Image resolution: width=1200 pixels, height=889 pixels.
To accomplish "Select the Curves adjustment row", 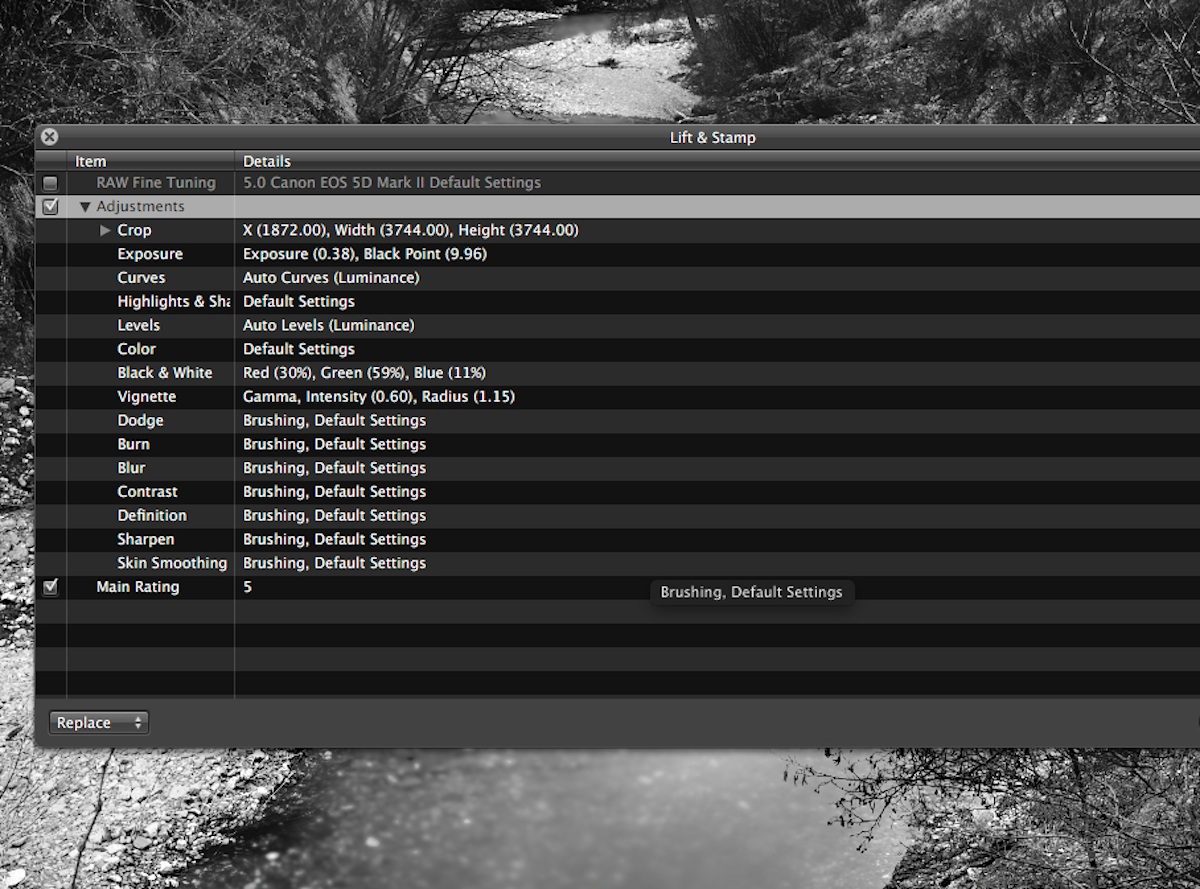I will [141, 278].
